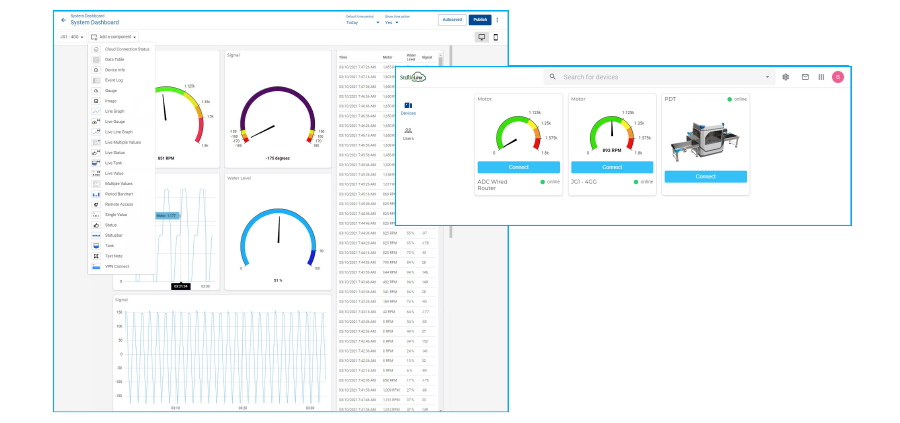
Task: Open Users in the portal sidebar
Action: [x=409, y=134]
